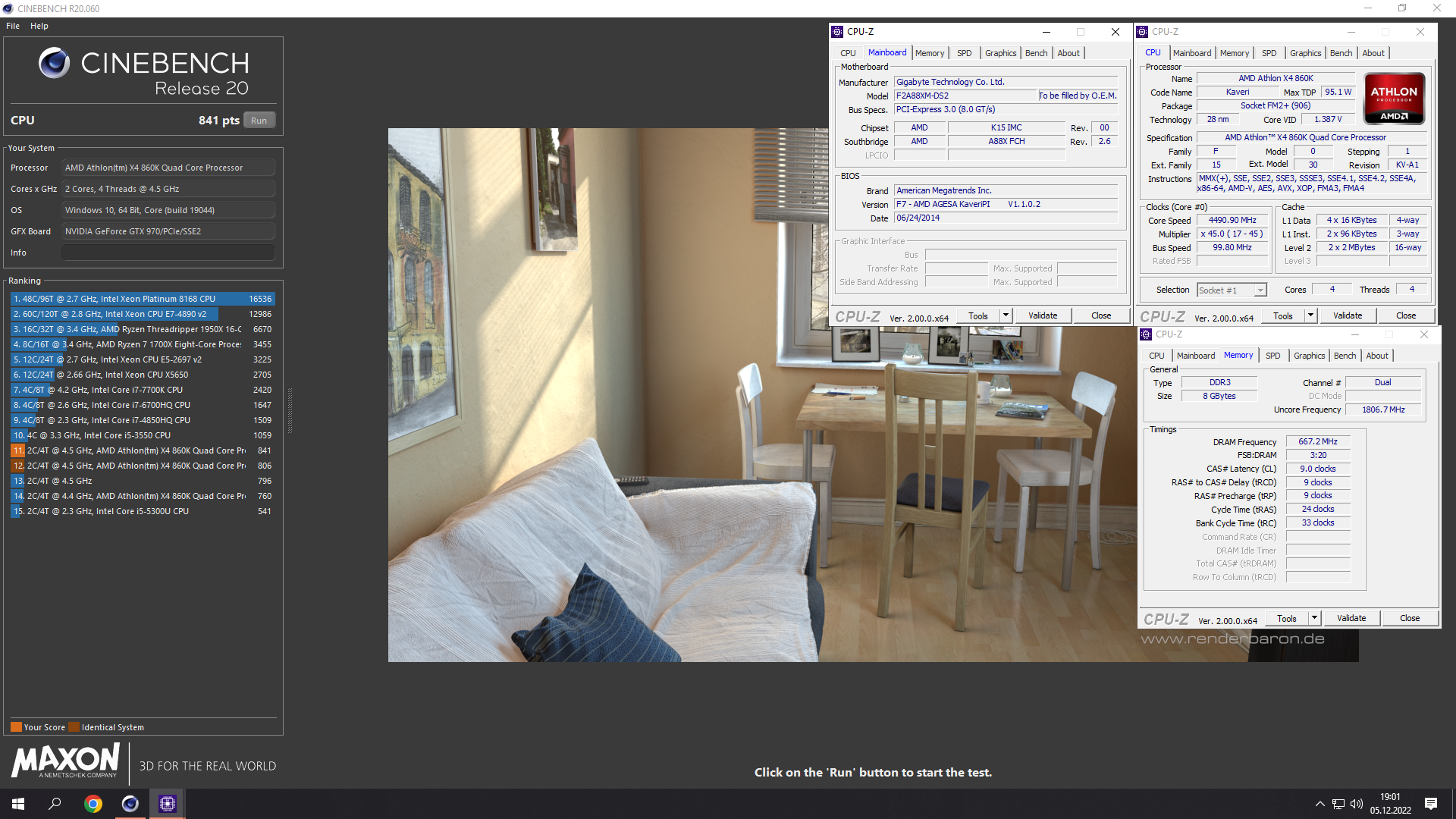Viewport: 1456px width, 819px height.
Task: Click CPU-Z Mainboard window title icon
Action: [837, 32]
